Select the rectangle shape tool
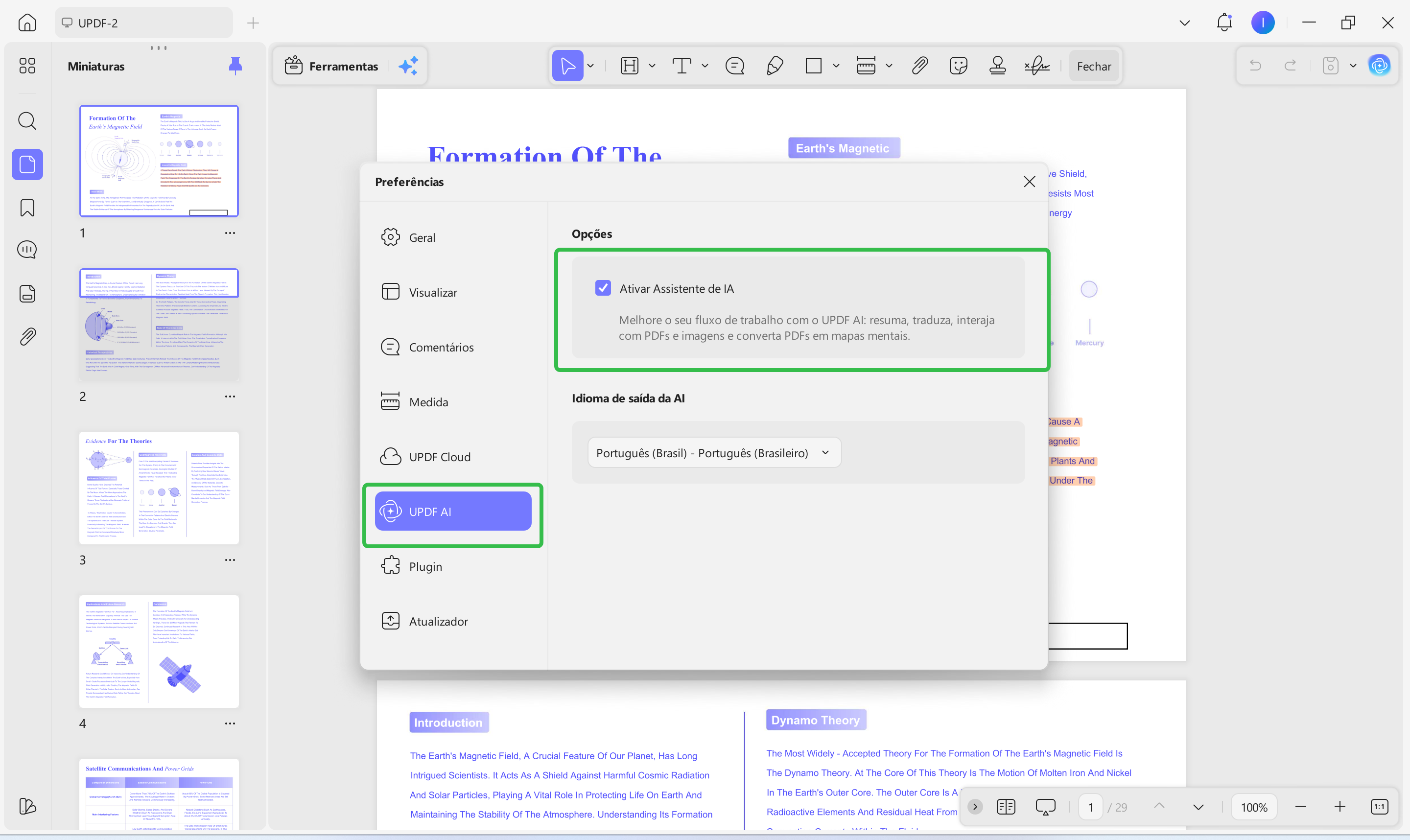This screenshot has width=1410, height=840. (813, 66)
